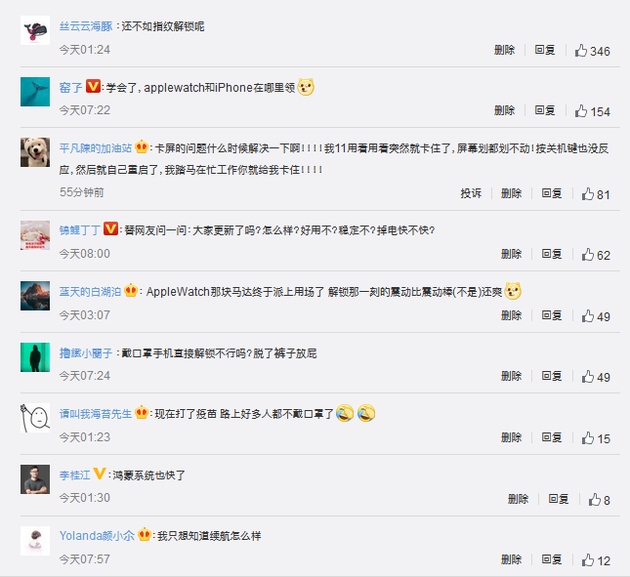This screenshot has height=577, width=630.
Task: Like 撸撸小圈子's comment with 49 likes
Action: [587, 376]
